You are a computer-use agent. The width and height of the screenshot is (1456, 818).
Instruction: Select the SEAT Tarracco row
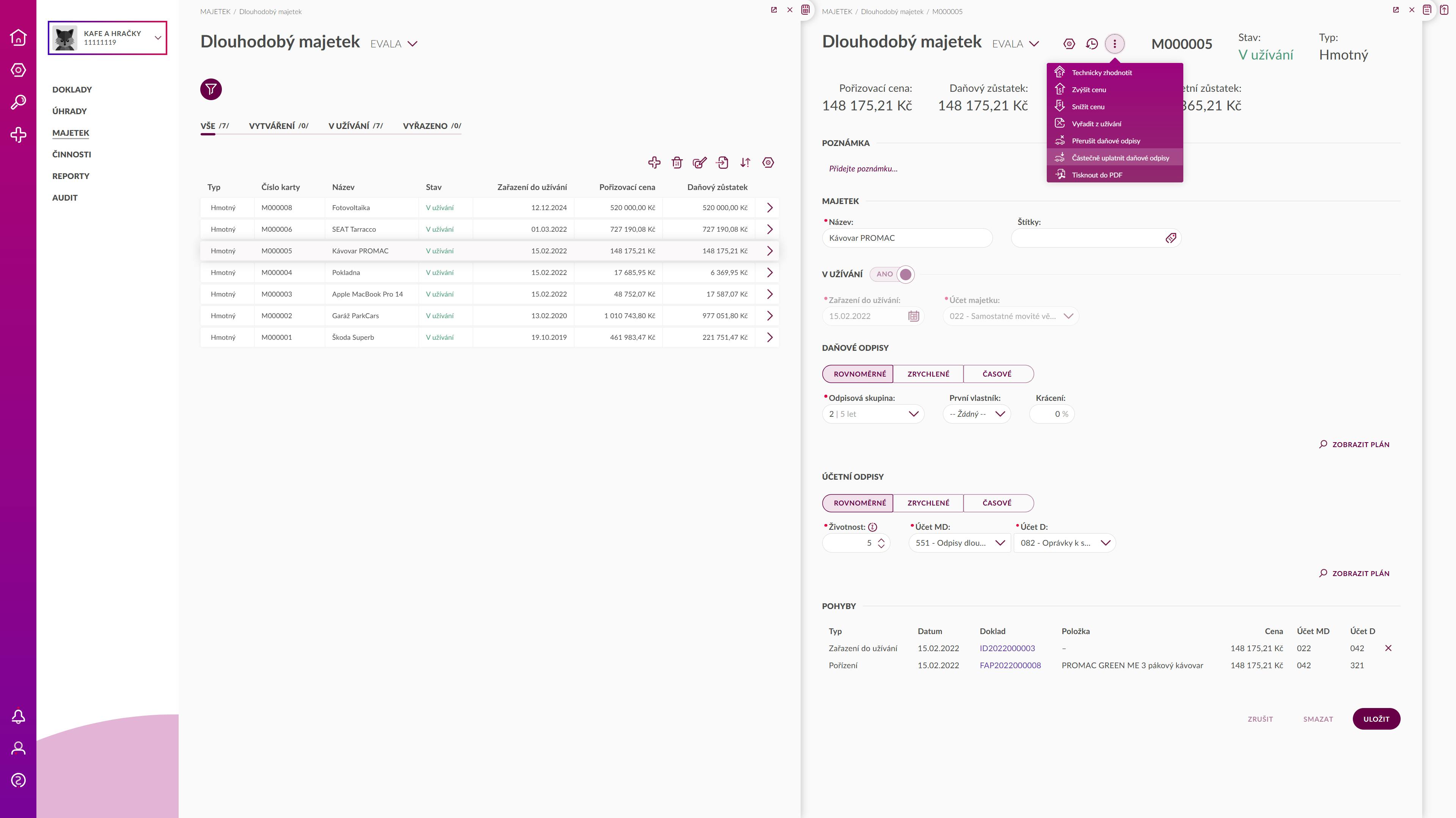(x=490, y=229)
